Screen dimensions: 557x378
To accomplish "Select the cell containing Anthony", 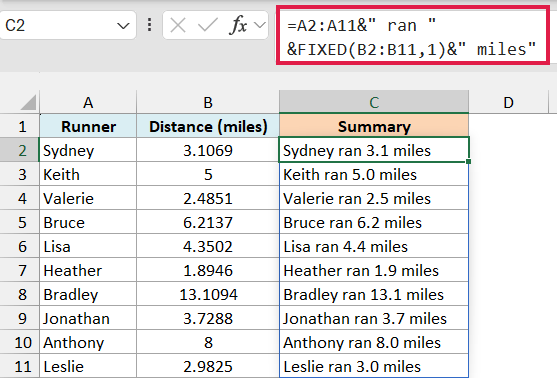I will (x=88, y=342).
